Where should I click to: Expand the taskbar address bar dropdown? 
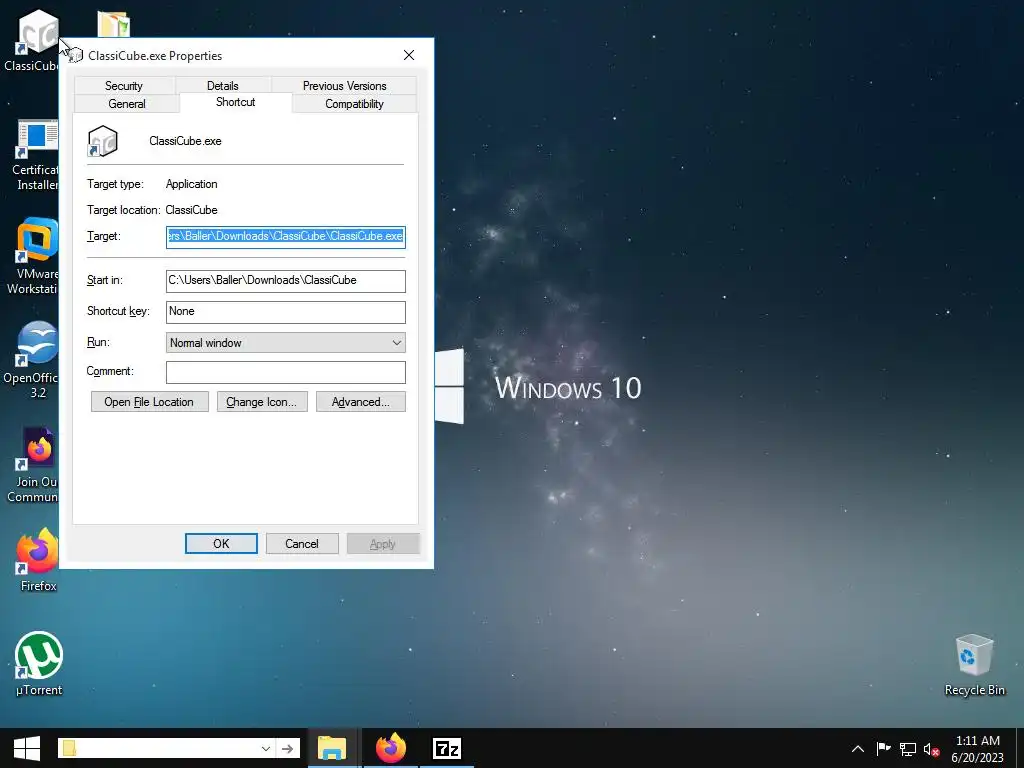(x=266, y=749)
